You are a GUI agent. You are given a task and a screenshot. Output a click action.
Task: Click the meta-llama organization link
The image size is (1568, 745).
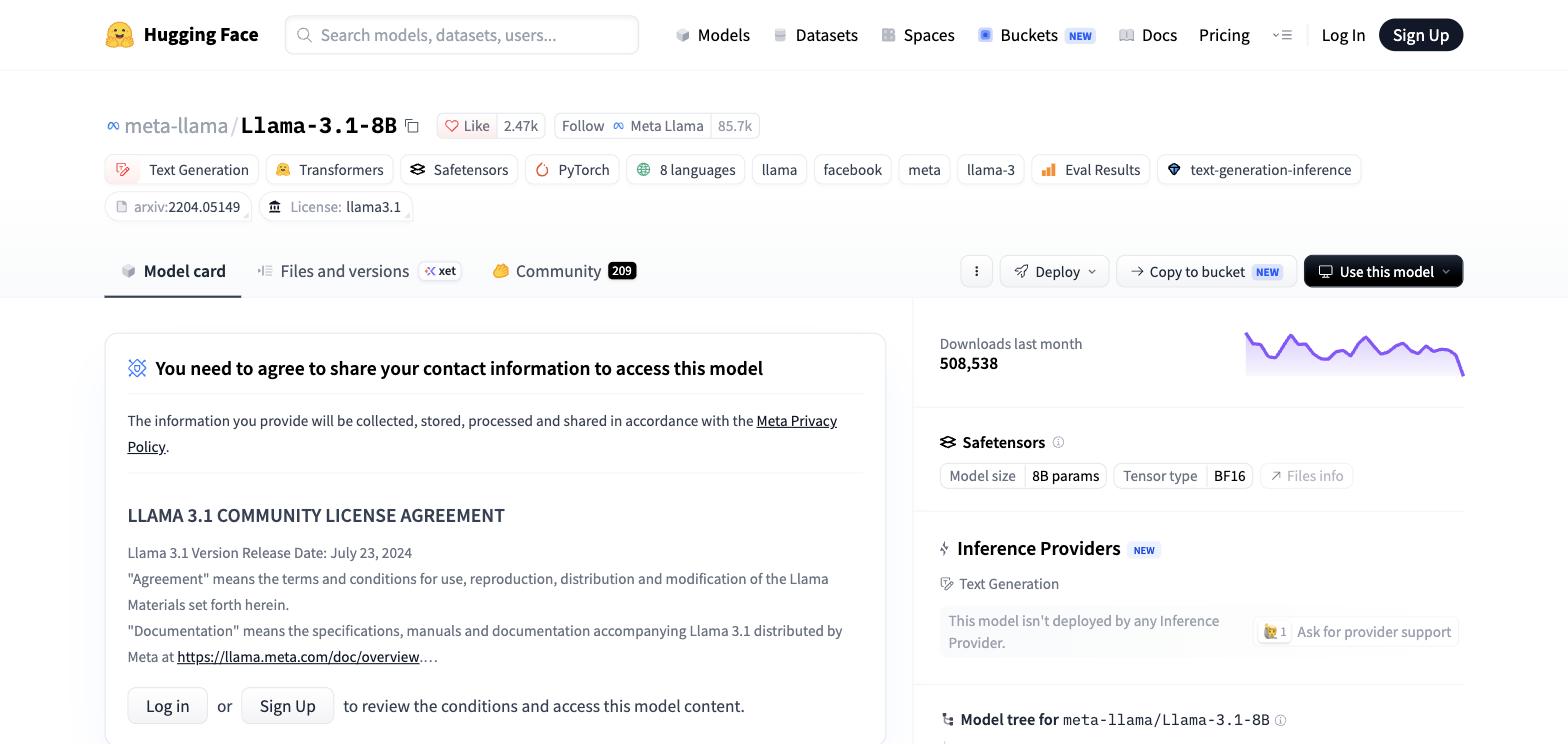pos(175,126)
